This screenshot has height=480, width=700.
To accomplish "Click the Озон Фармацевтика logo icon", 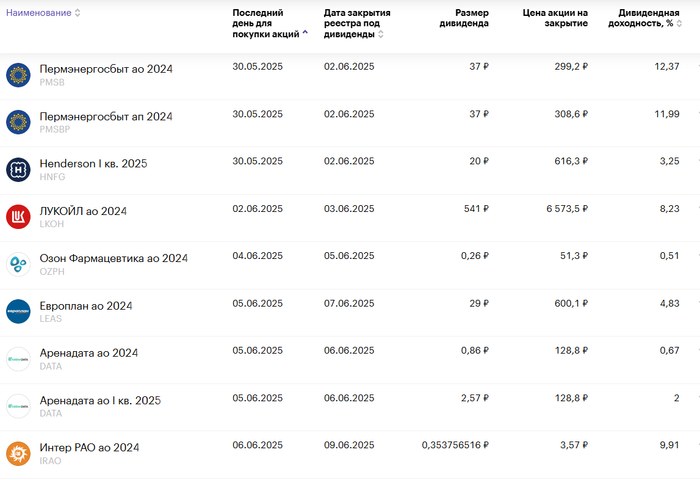I will [19, 264].
